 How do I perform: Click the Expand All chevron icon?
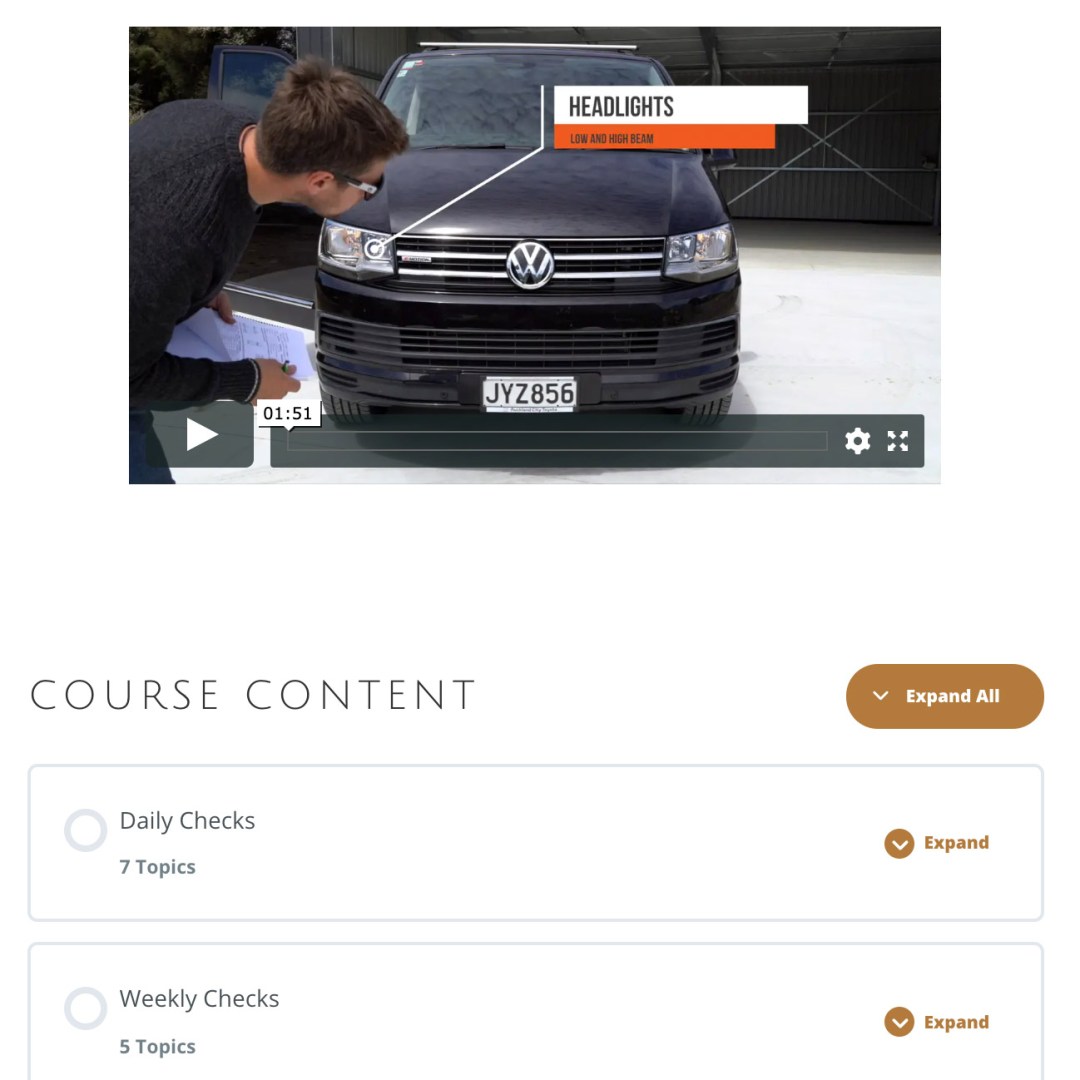[880, 696]
